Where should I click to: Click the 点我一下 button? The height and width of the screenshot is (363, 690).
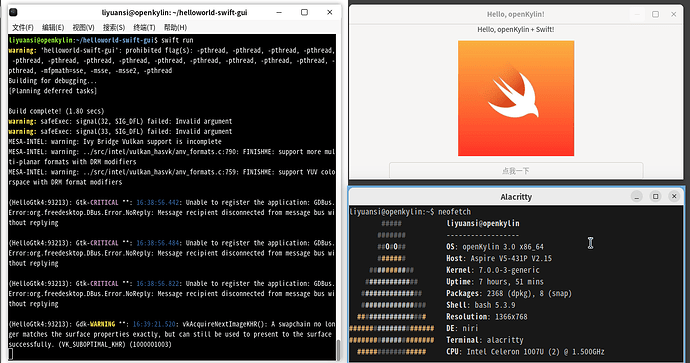(x=516, y=170)
